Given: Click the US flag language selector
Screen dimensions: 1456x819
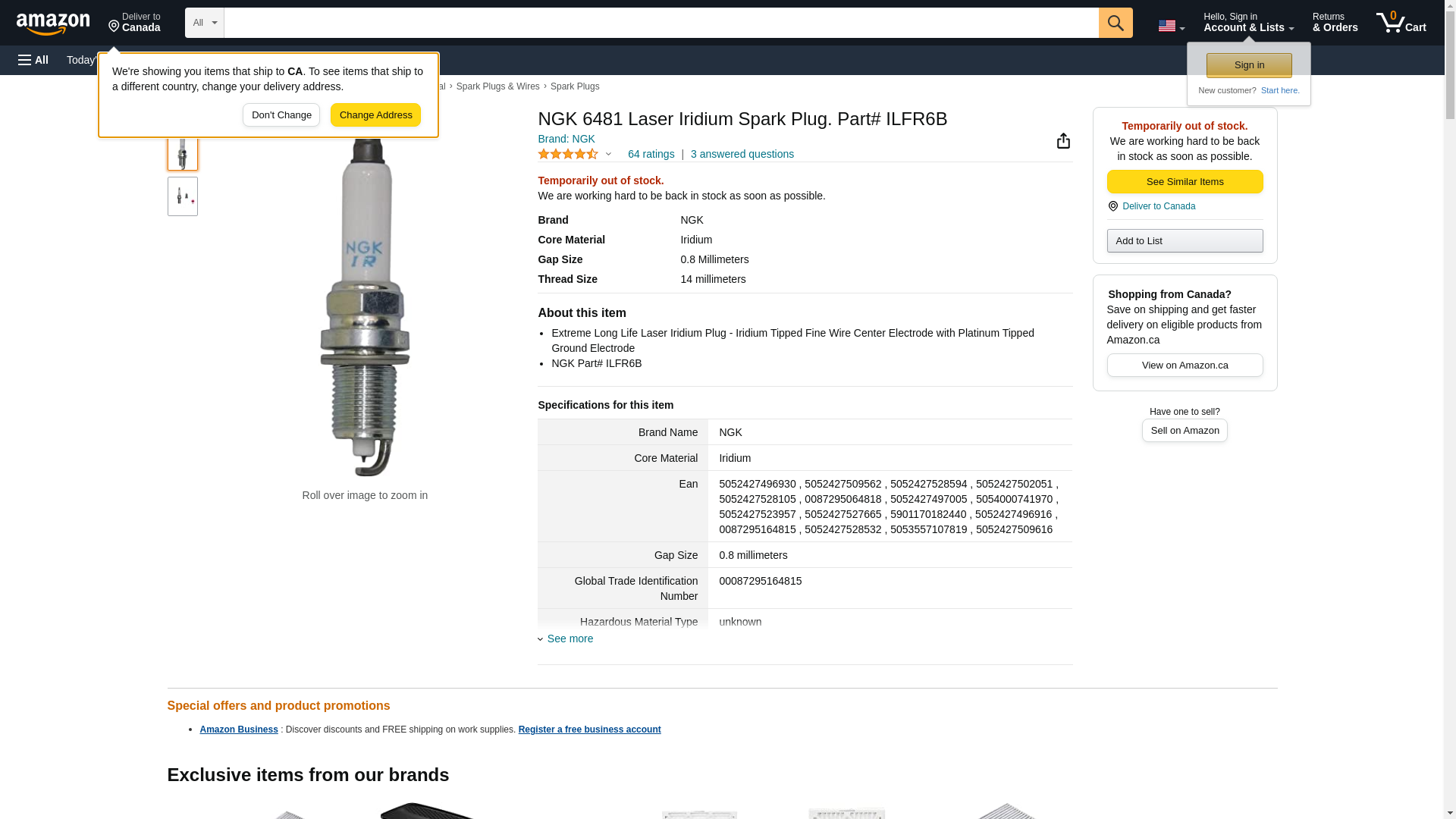Looking at the screenshot, I should [1170, 26].
